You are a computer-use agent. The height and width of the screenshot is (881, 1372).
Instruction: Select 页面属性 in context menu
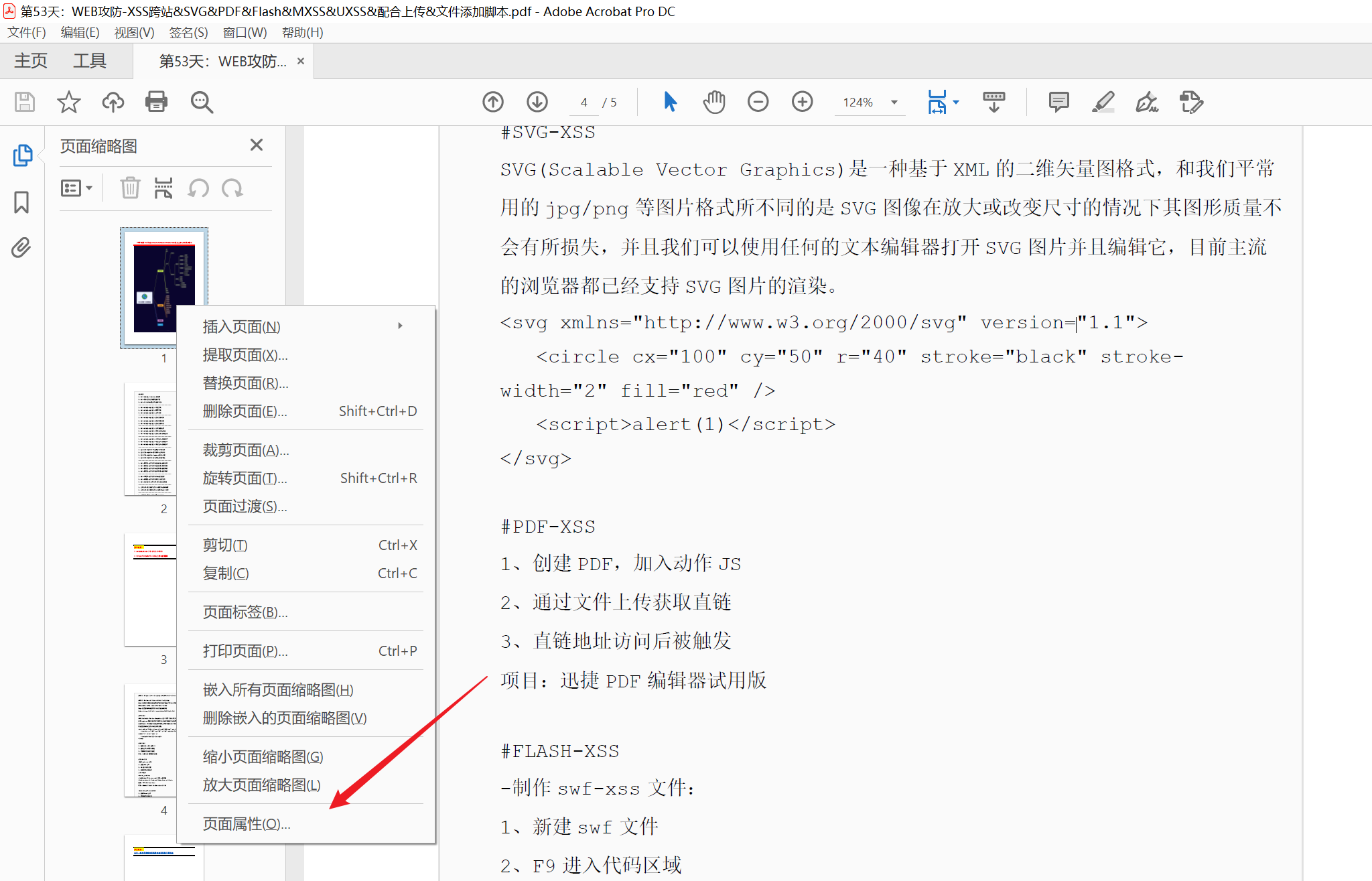click(x=246, y=824)
